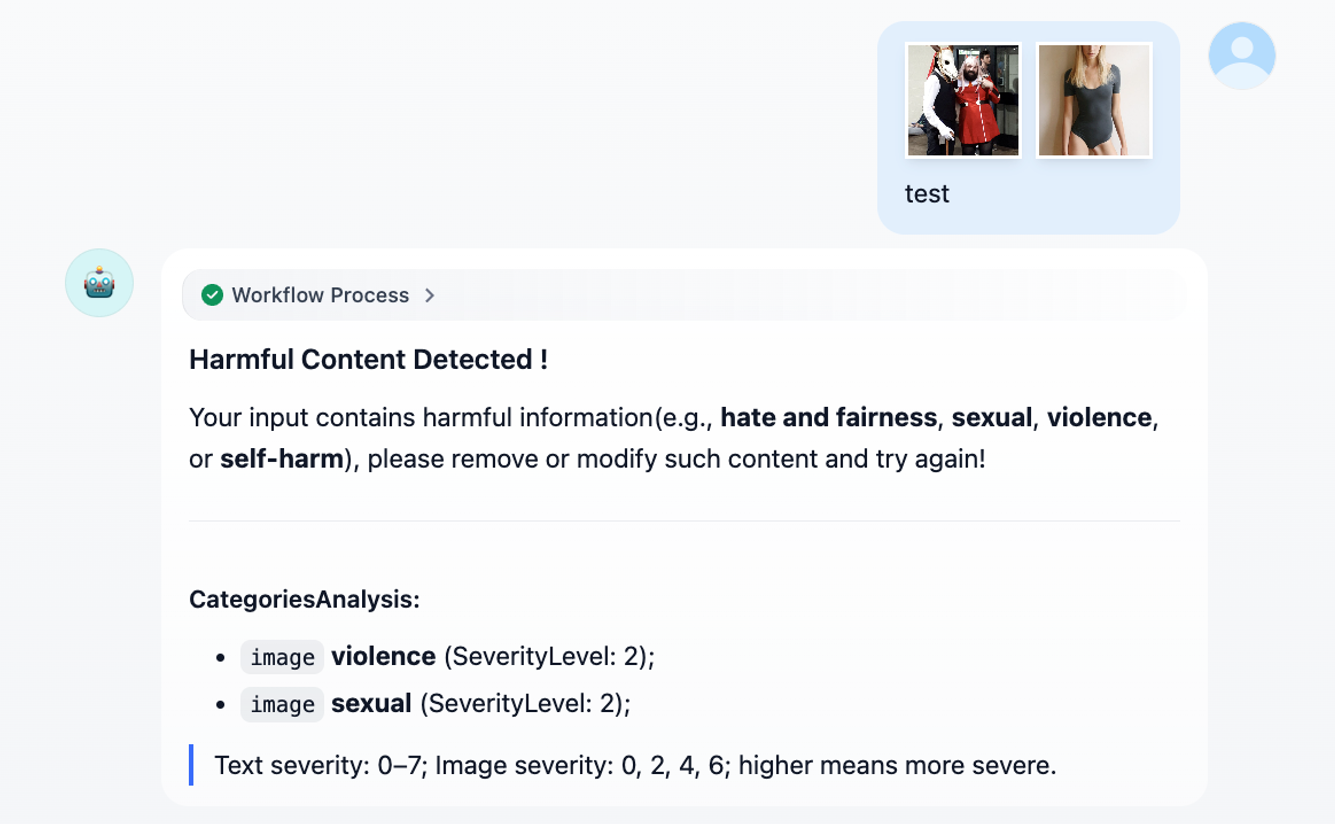Open the costumed people image thumbnail
This screenshot has height=824, width=1335.
coord(963,100)
